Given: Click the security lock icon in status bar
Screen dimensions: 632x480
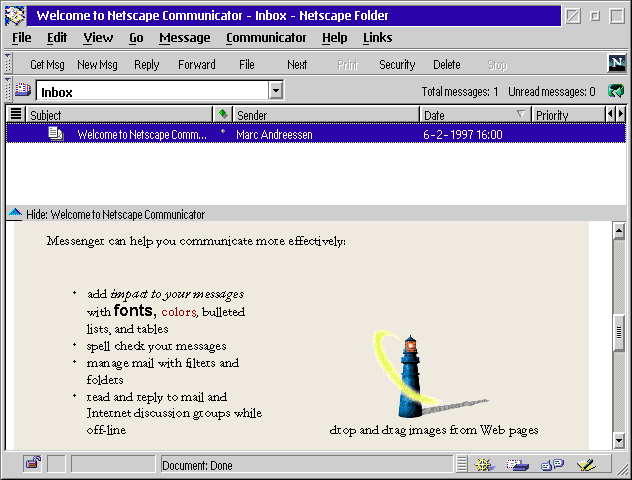Looking at the screenshot, I should [x=33, y=463].
